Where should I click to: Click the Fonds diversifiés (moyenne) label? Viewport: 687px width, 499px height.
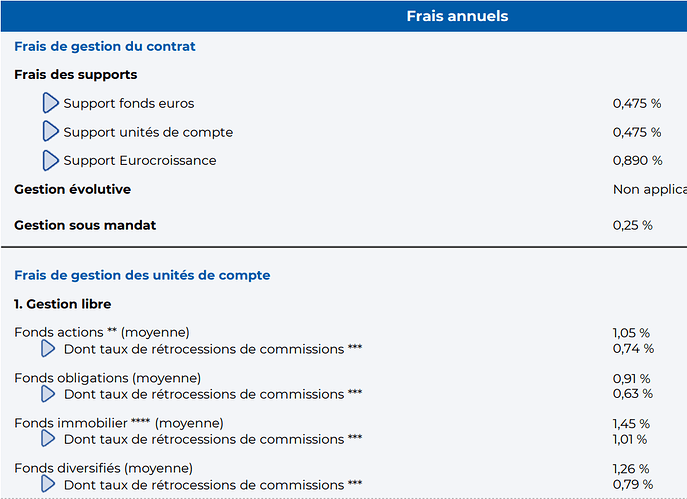click(103, 468)
